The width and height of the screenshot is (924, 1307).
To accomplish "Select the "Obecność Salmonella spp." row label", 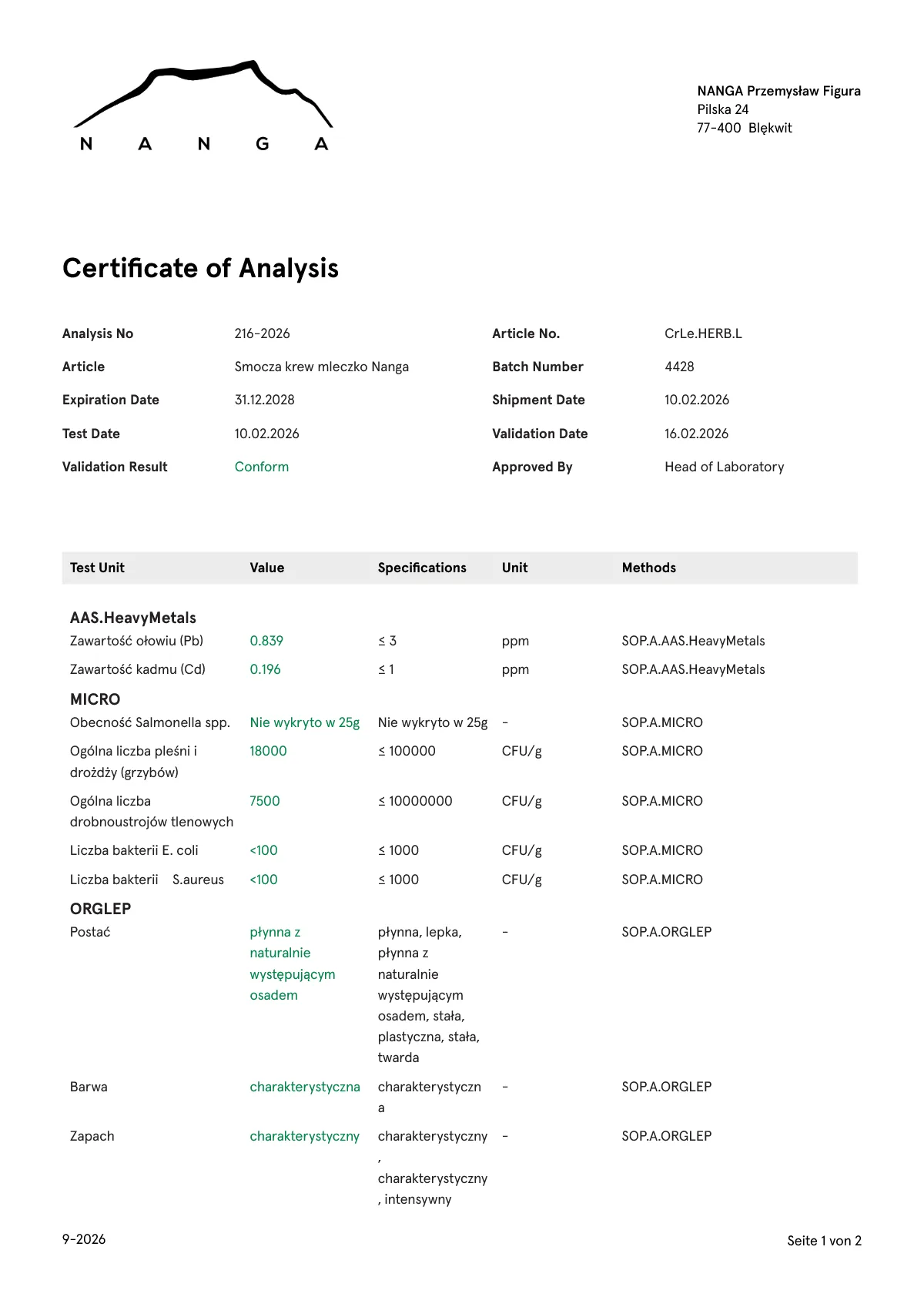I will (150, 722).
